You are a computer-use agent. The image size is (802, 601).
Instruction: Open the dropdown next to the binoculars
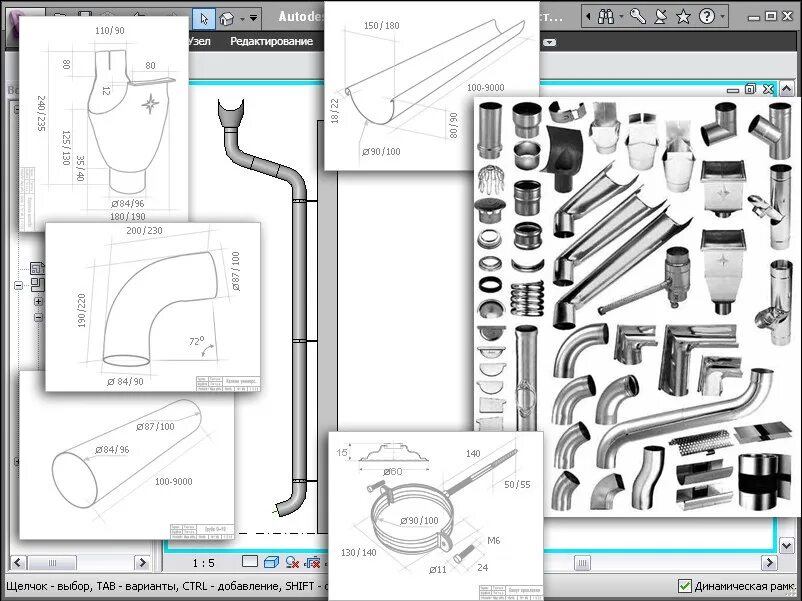621,17
